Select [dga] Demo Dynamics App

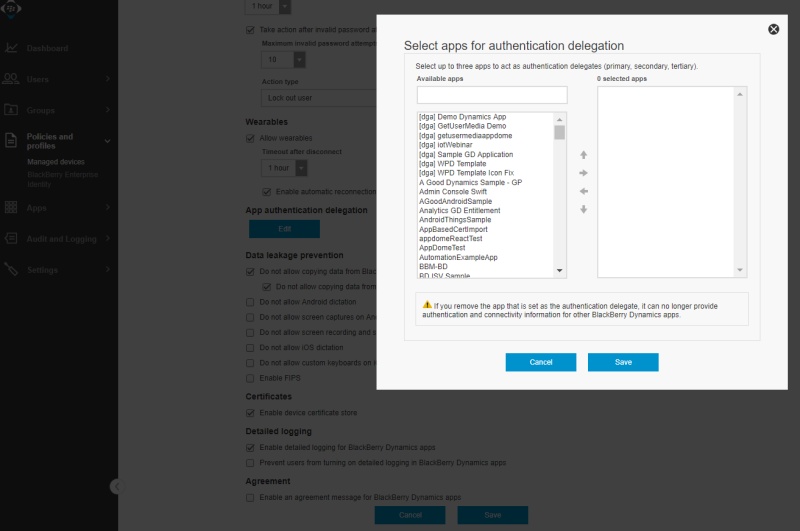(x=462, y=117)
